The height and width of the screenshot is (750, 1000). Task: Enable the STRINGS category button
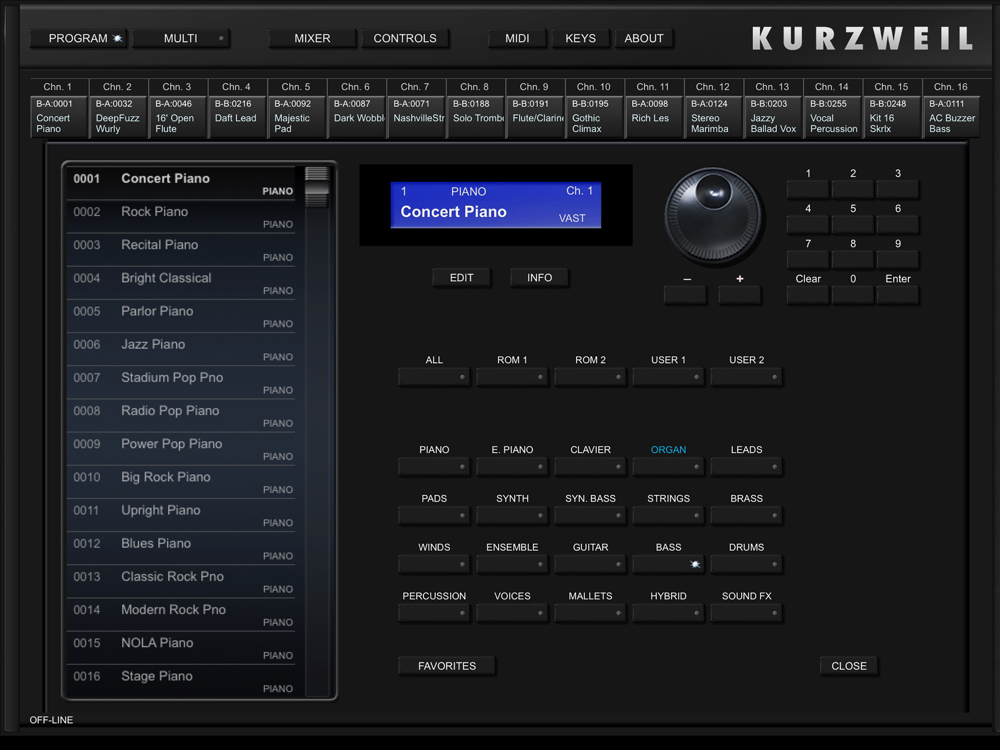[668, 515]
